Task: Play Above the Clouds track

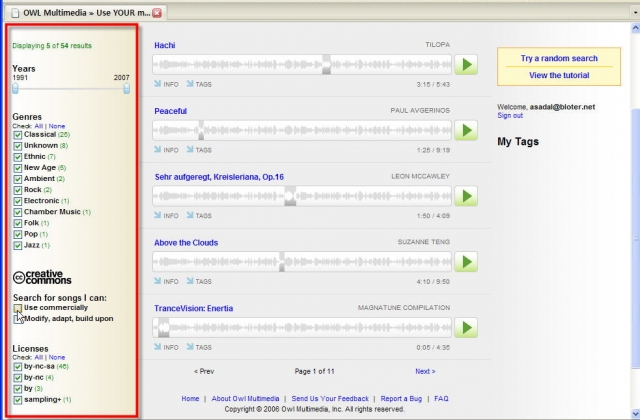Action: tap(466, 262)
